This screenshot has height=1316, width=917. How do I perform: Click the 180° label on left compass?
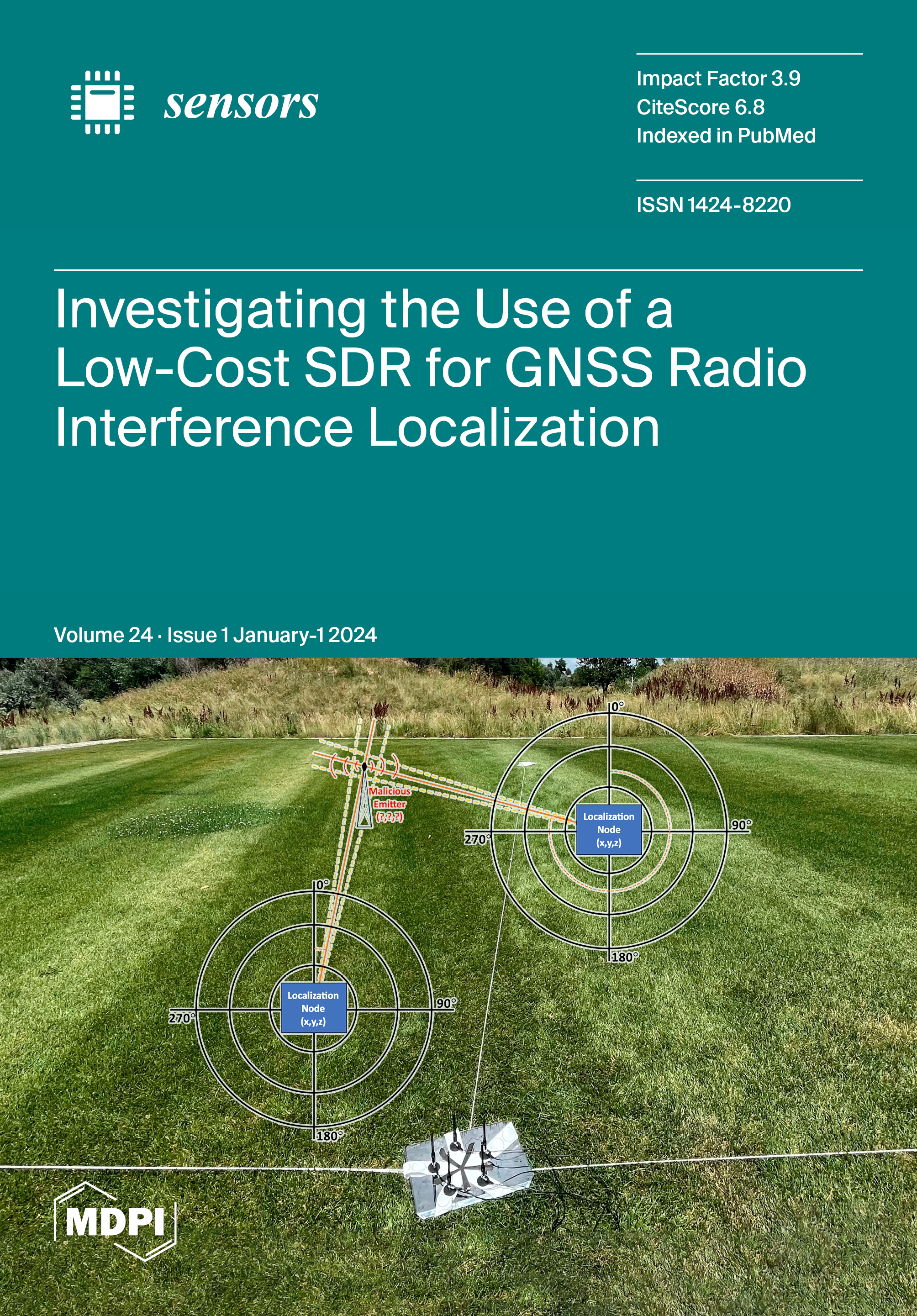330,1136
